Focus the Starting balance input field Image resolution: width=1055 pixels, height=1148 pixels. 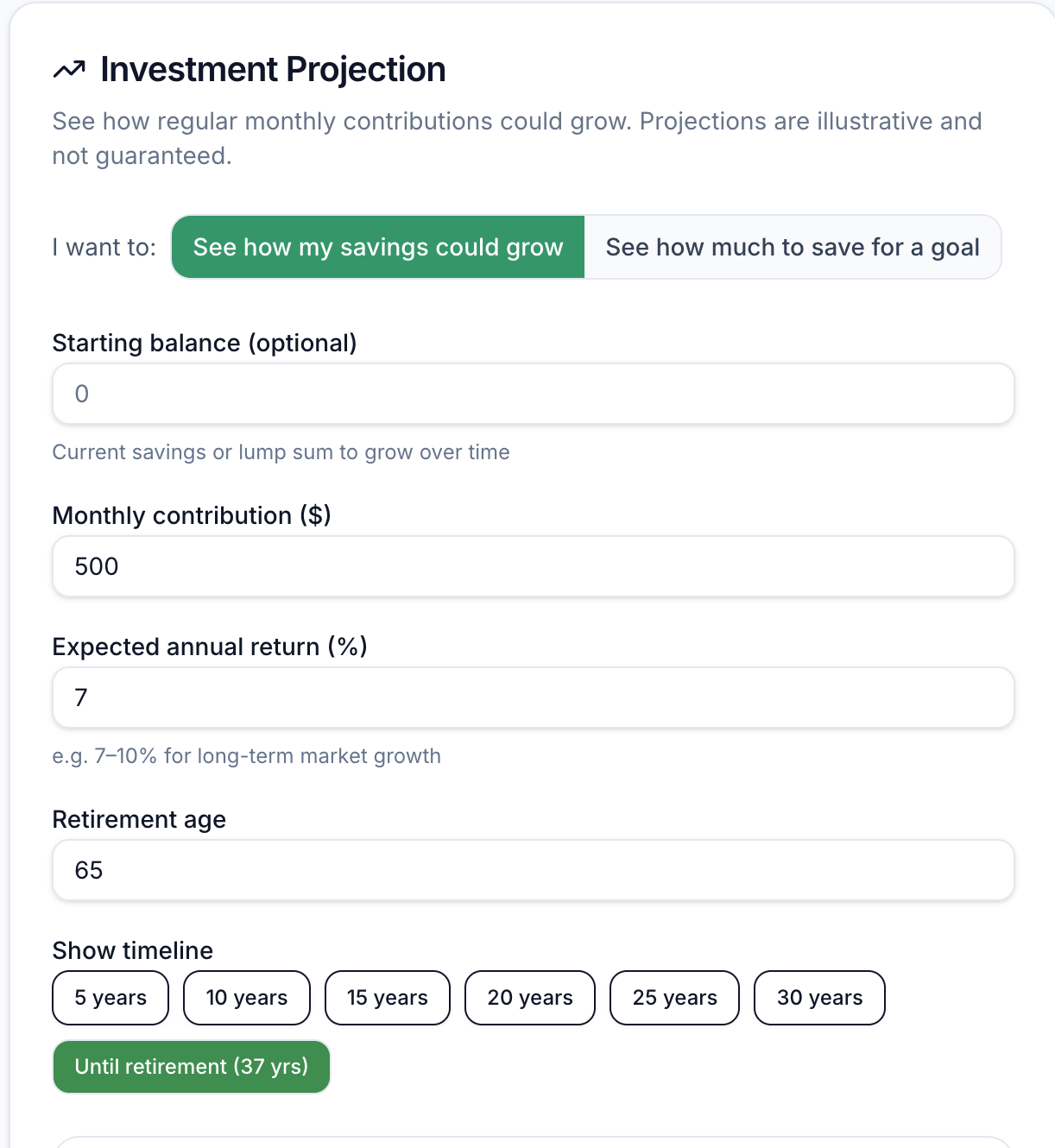click(x=533, y=394)
